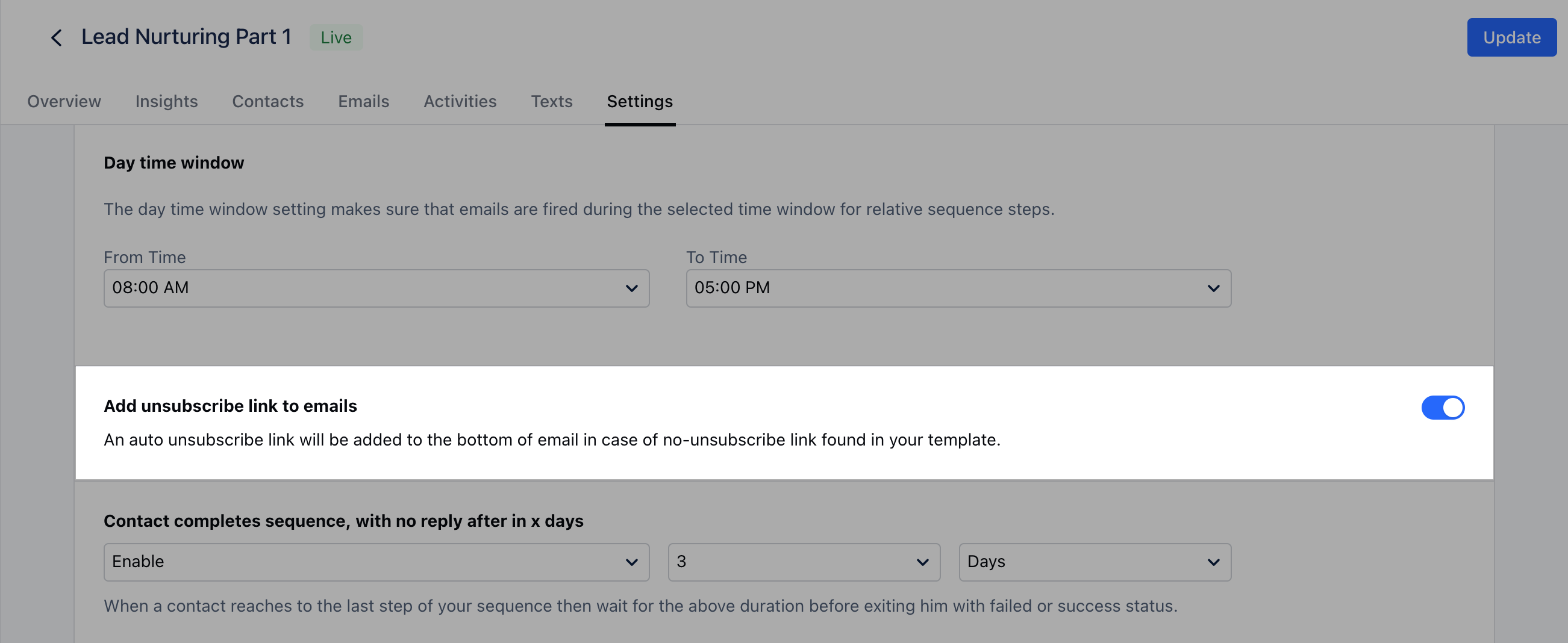Viewport: 1568px width, 643px height.
Task: Click the Update button
Action: click(x=1511, y=38)
